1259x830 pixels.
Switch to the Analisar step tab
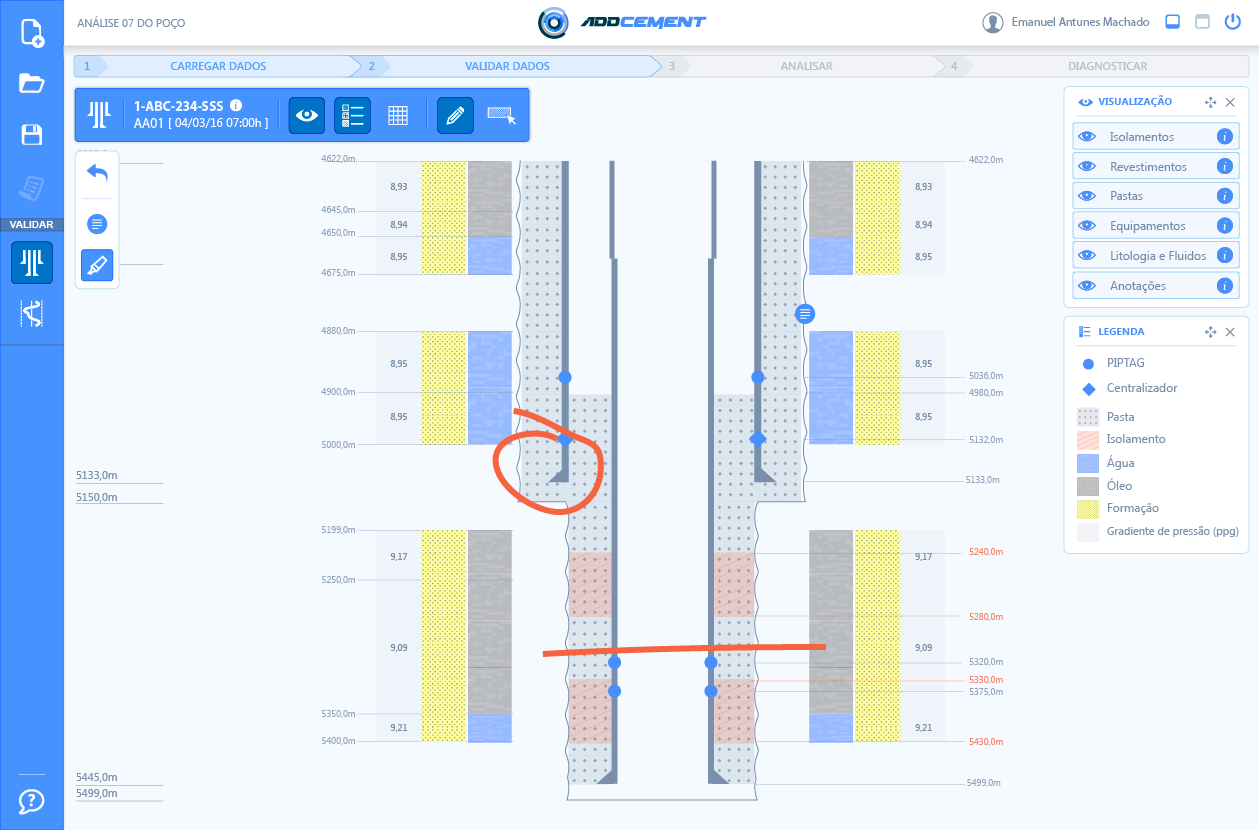click(x=806, y=66)
